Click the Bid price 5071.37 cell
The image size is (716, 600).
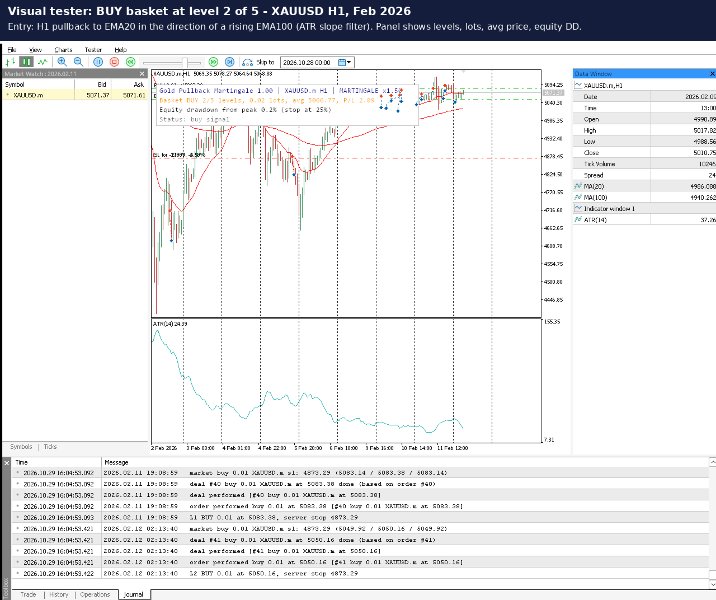click(x=93, y=95)
